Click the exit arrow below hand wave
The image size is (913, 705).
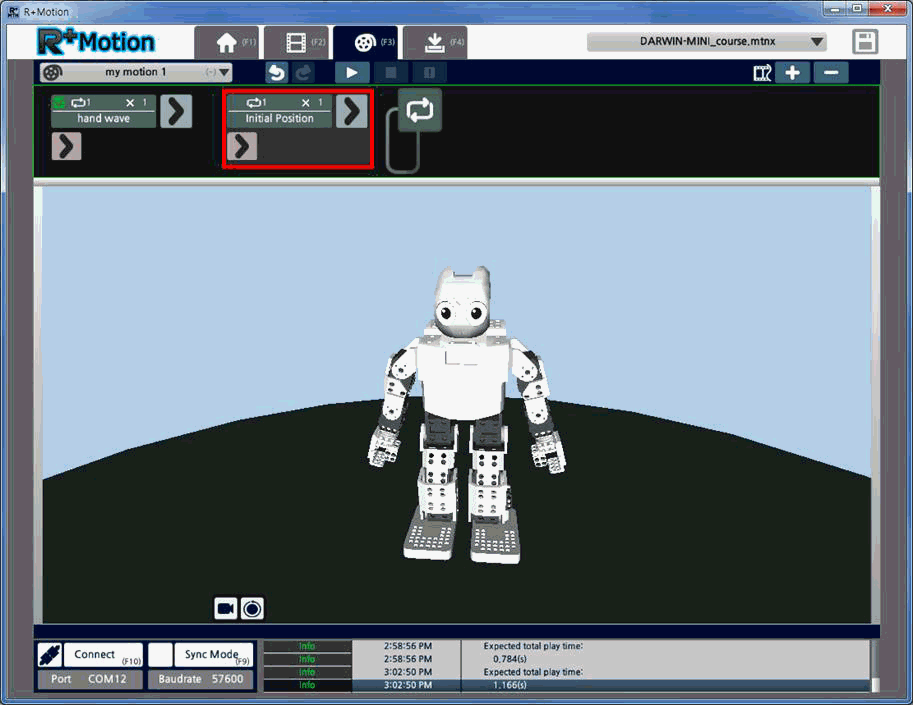pos(66,146)
